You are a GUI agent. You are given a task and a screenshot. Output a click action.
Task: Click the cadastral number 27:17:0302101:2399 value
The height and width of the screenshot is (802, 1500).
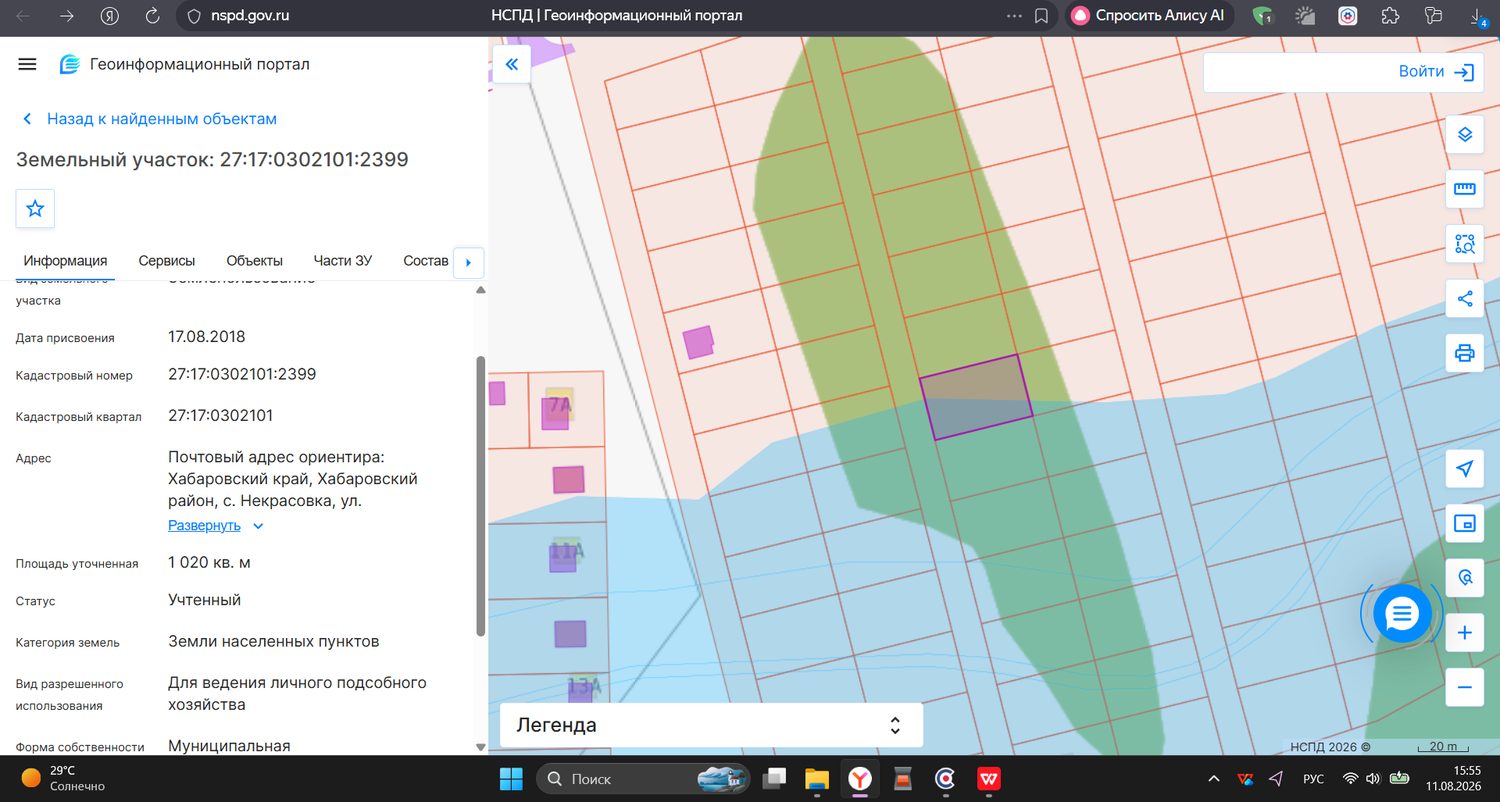[x=242, y=374]
